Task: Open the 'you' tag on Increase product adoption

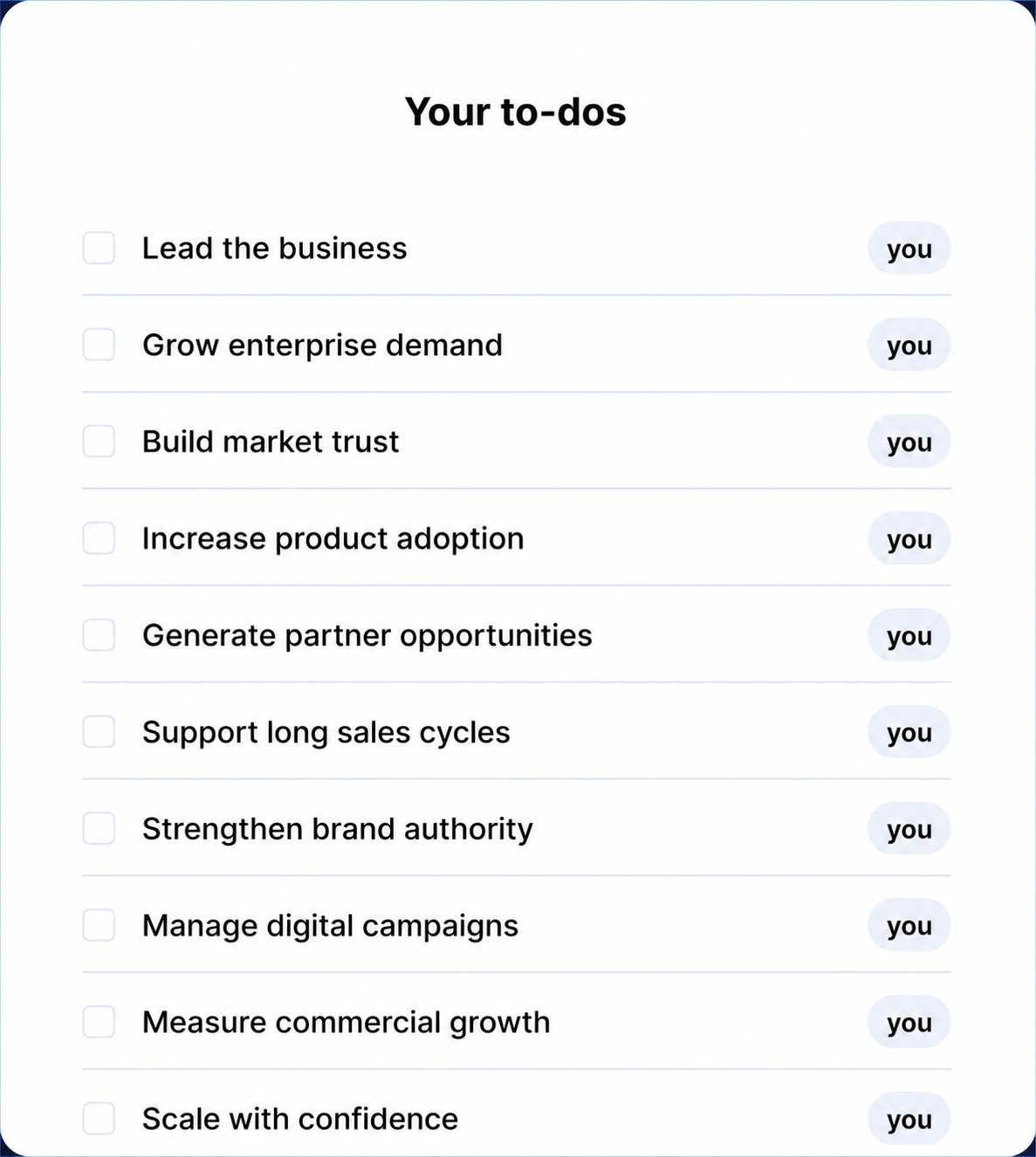Action: pyautogui.click(x=909, y=538)
